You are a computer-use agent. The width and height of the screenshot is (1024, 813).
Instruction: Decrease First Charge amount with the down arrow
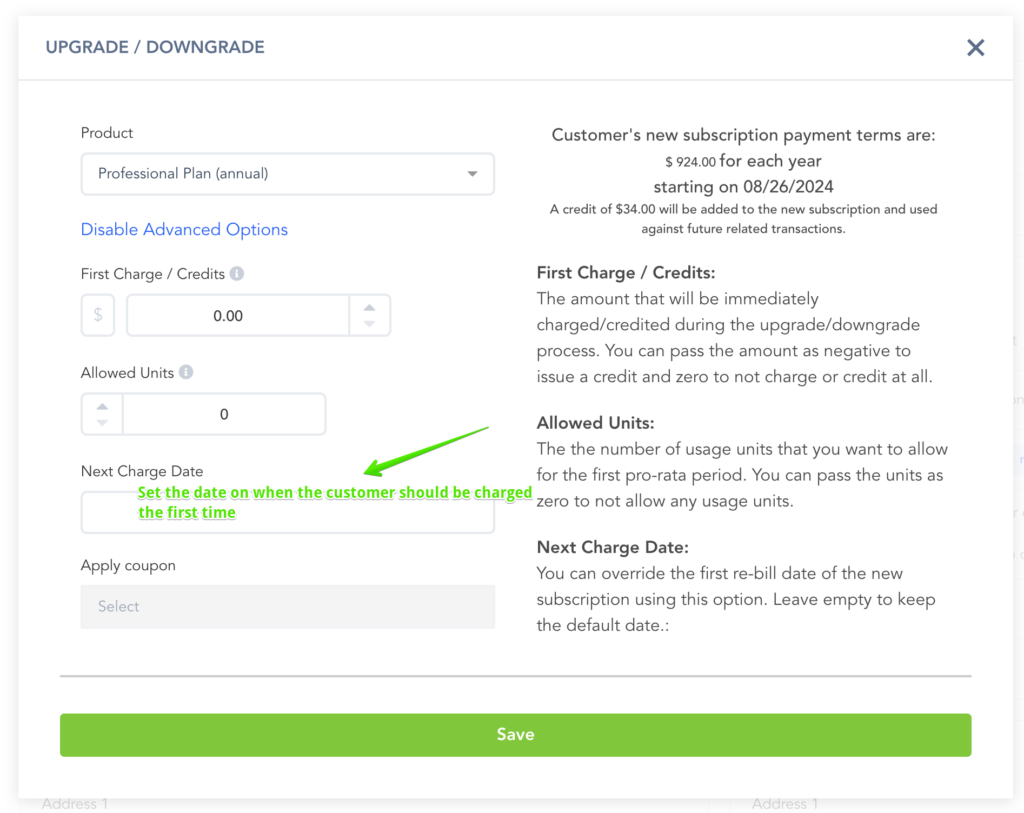(x=370, y=324)
